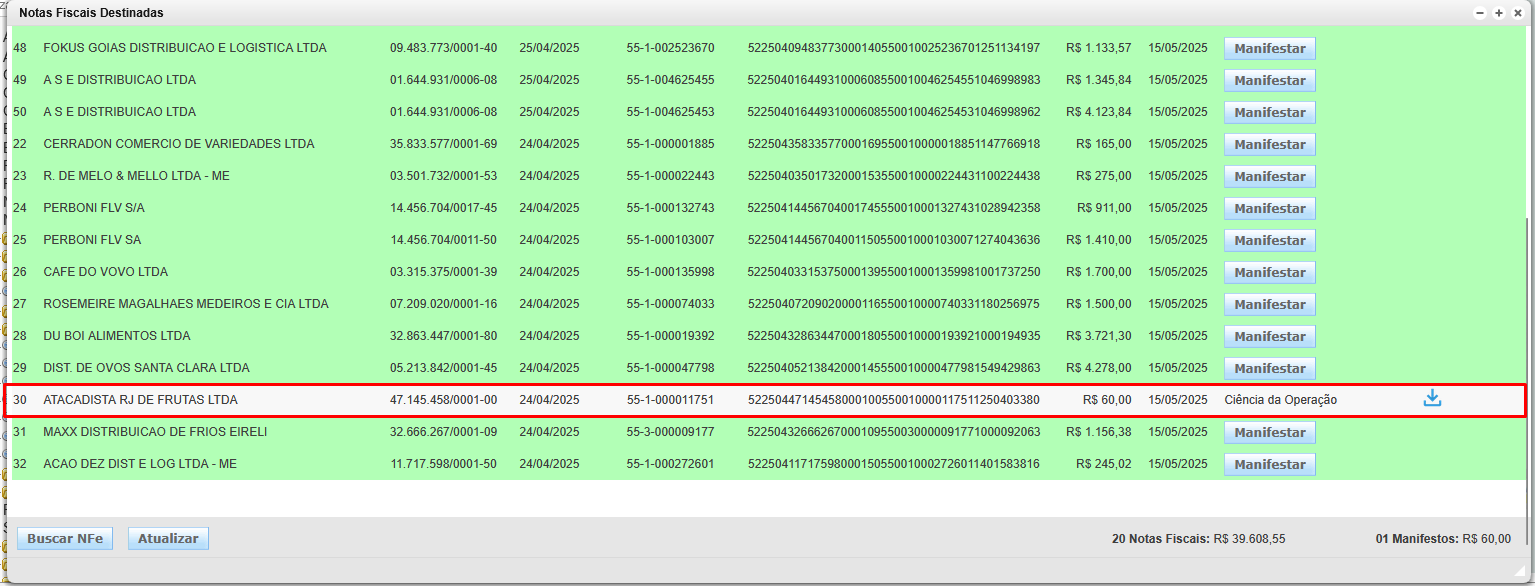Viewport: 1535px width, 586px height.
Task: Click the resize grip in the window corner
Action: tap(1519, 569)
